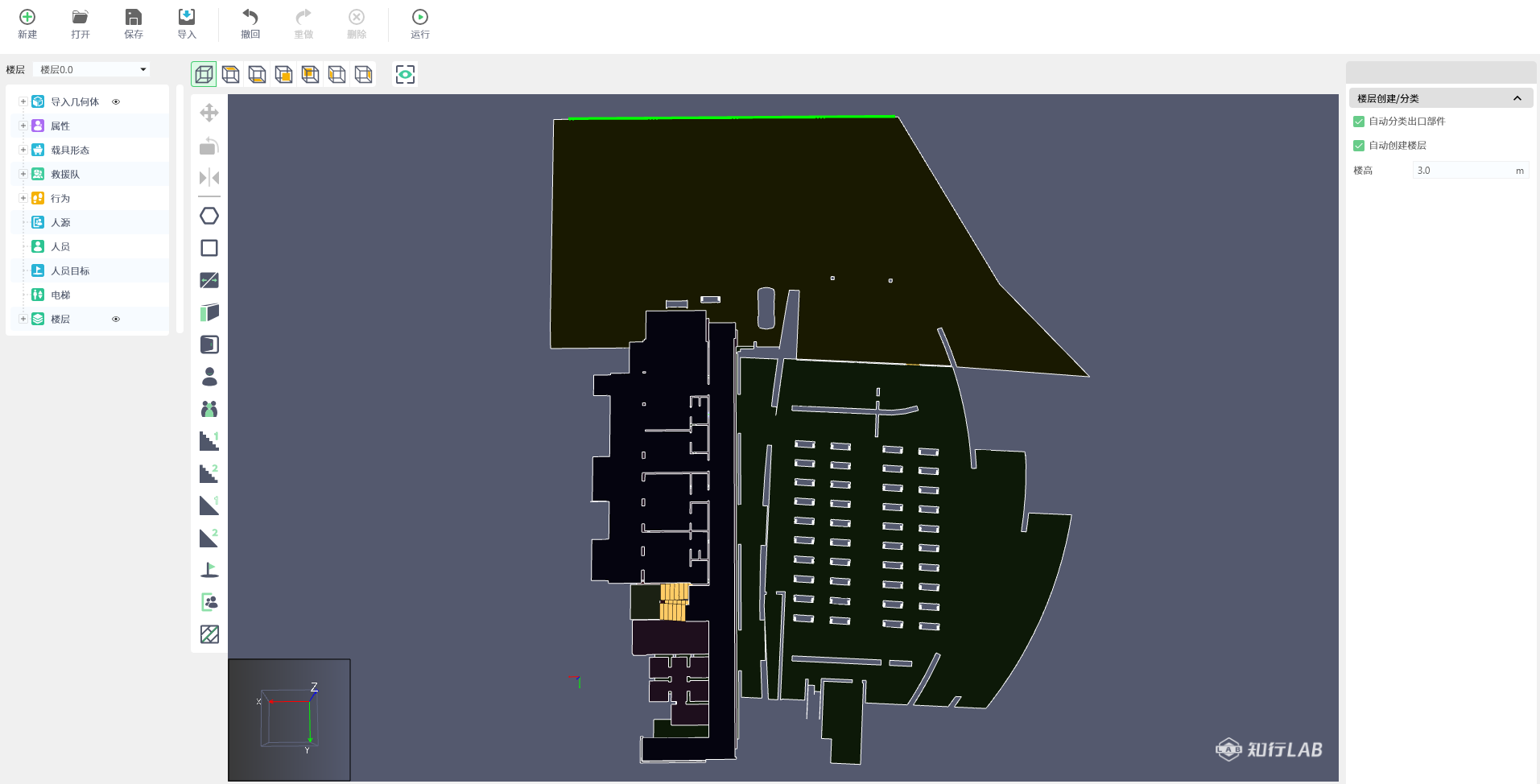Select 人员目标 in the tree
The height and width of the screenshot is (784, 1540).
point(70,271)
